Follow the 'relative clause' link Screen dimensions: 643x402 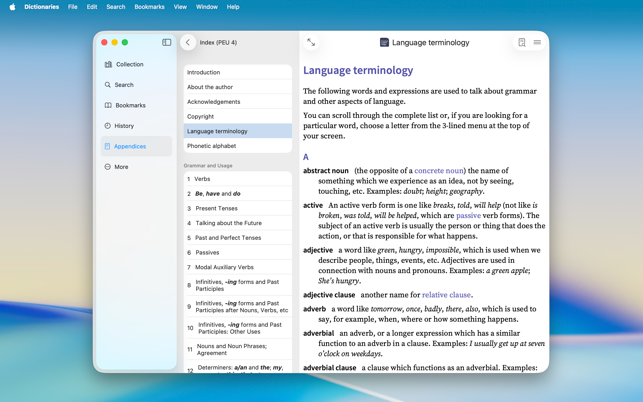[446, 295]
